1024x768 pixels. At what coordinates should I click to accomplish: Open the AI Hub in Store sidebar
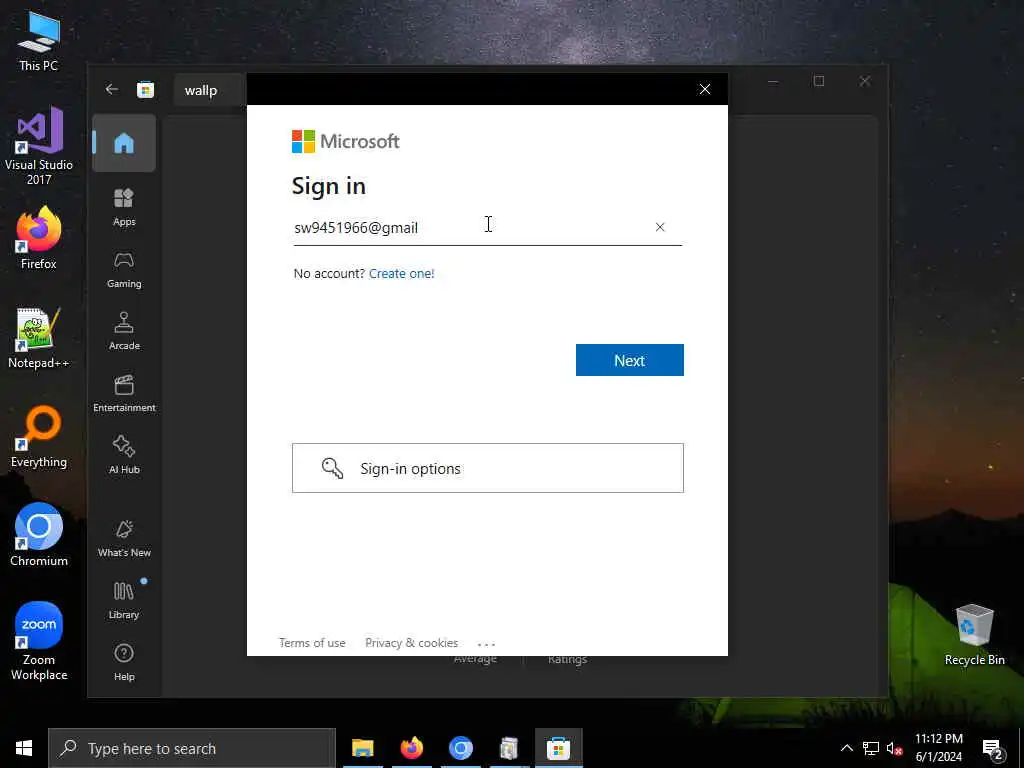pos(124,455)
